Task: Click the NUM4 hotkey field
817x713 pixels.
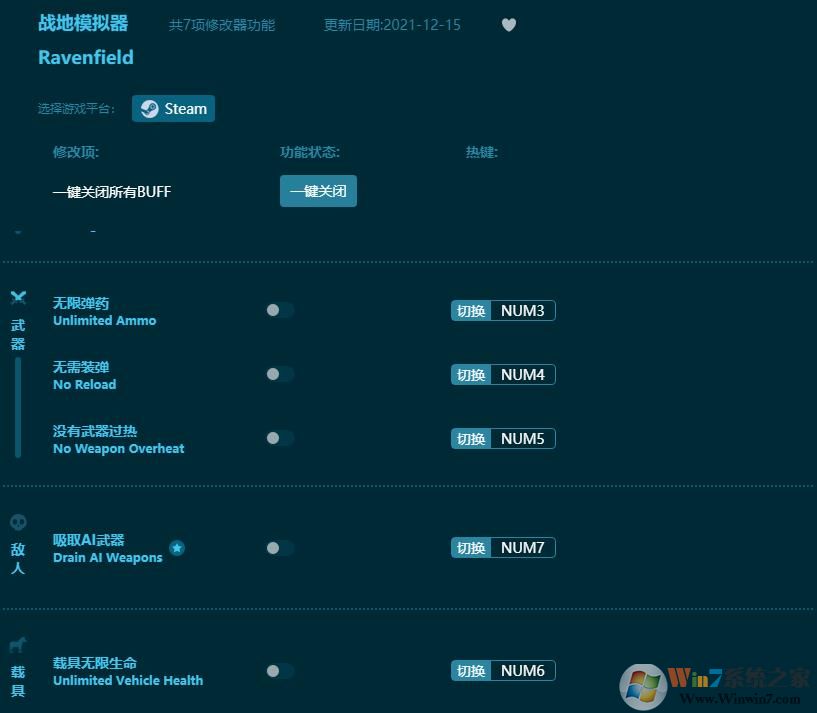Action: [523, 374]
